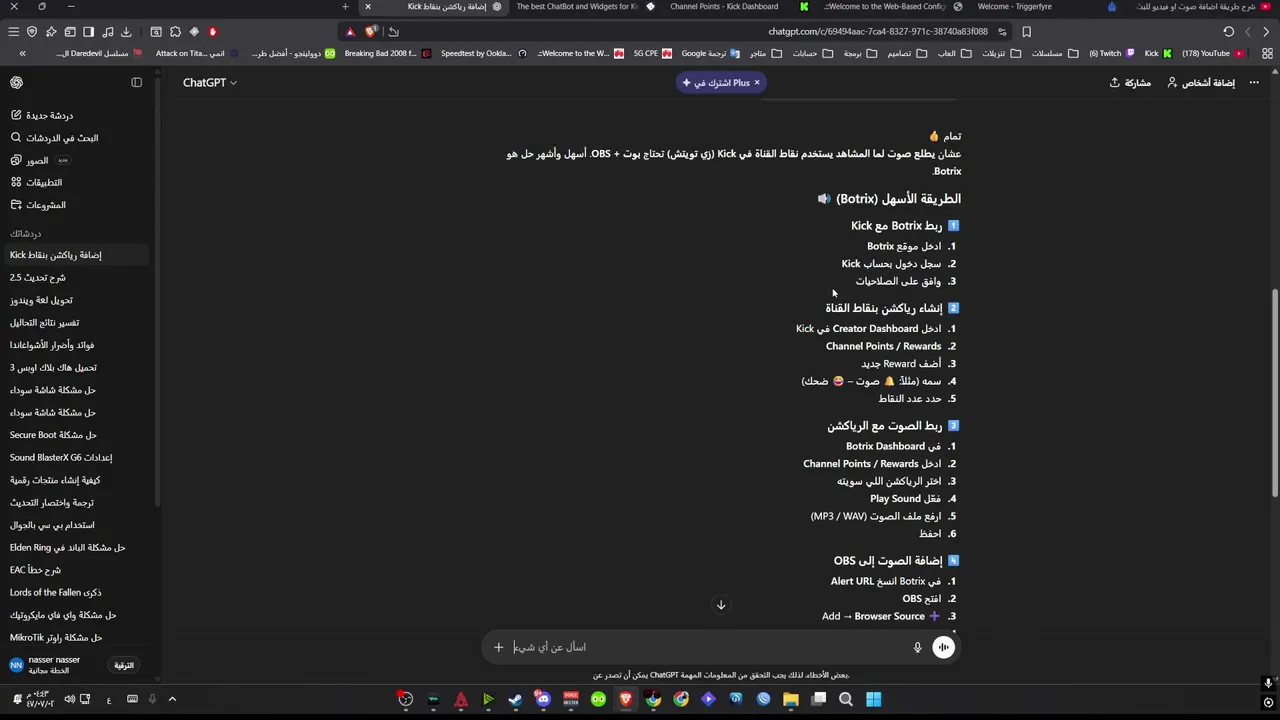Click the plus attach icon in the composer

pyautogui.click(x=498, y=647)
